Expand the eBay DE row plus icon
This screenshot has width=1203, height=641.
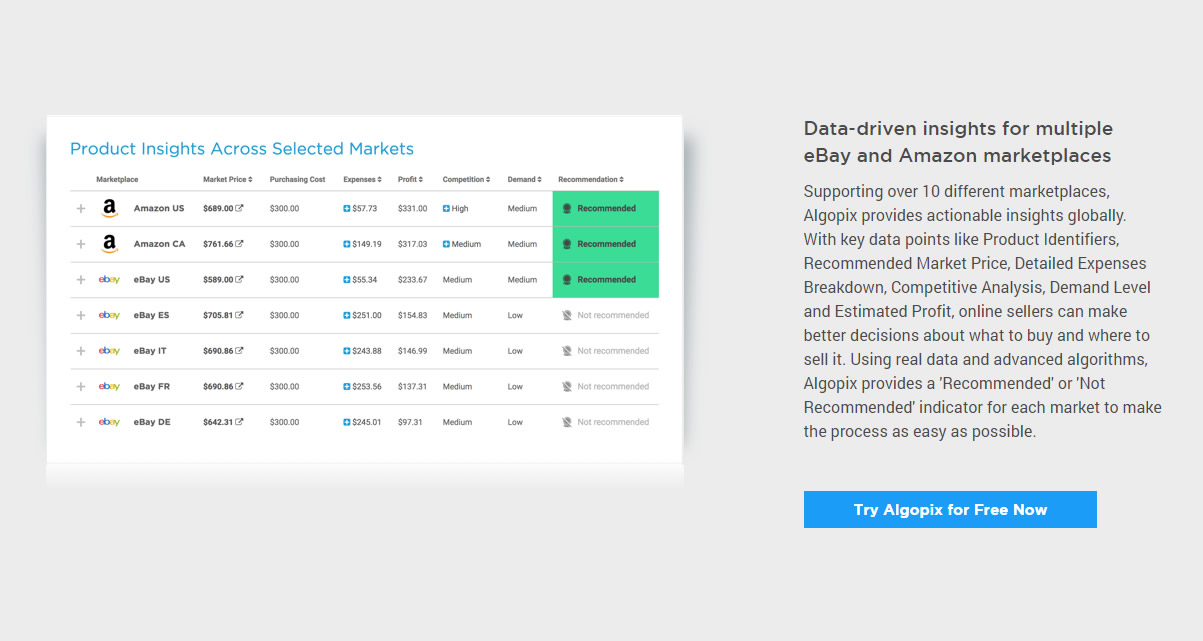click(x=81, y=422)
